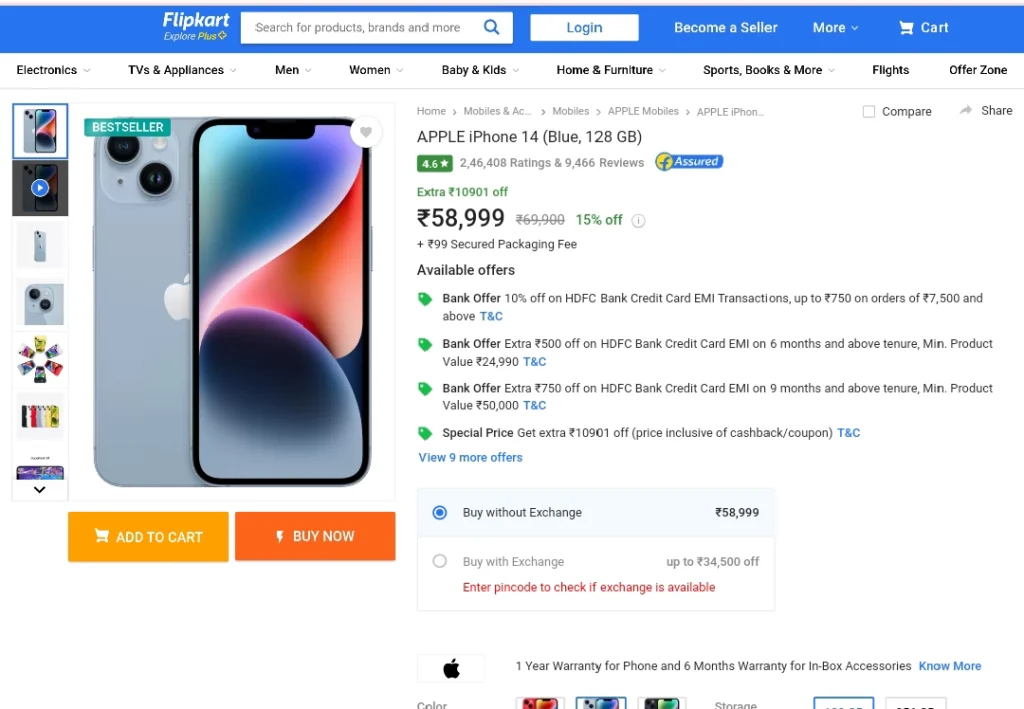Click the Flipkart Explore Plus logo
This screenshot has width=1024, height=709.
[x=195, y=27]
